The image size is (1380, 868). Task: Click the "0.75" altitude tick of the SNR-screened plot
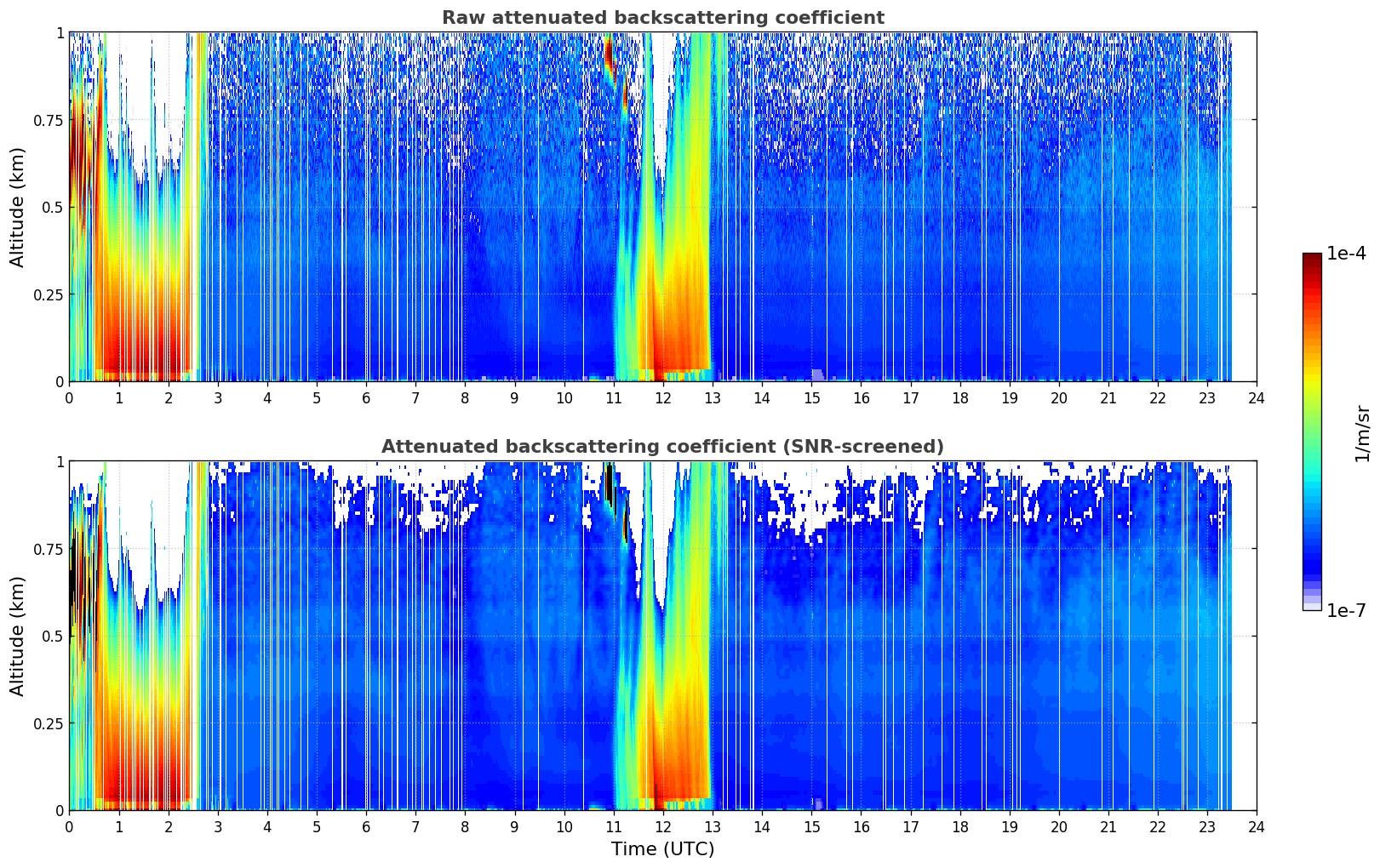(50, 549)
